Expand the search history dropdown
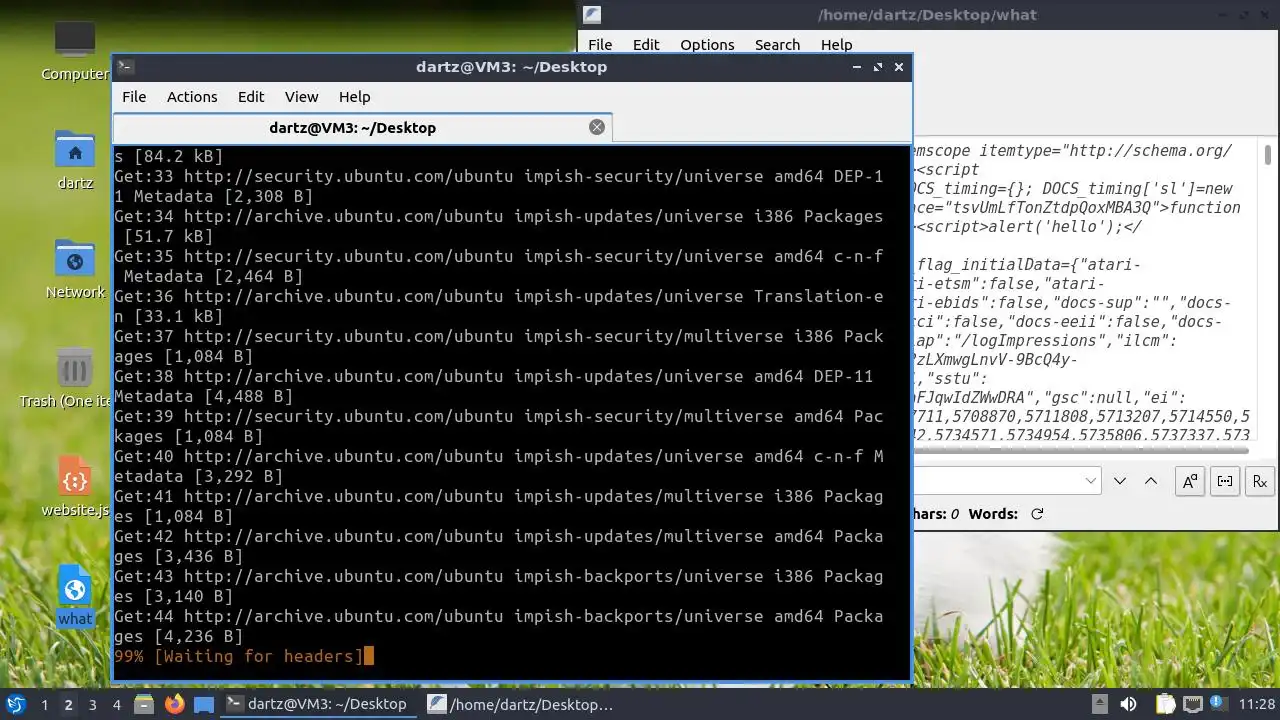 click(x=1091, y=481)
